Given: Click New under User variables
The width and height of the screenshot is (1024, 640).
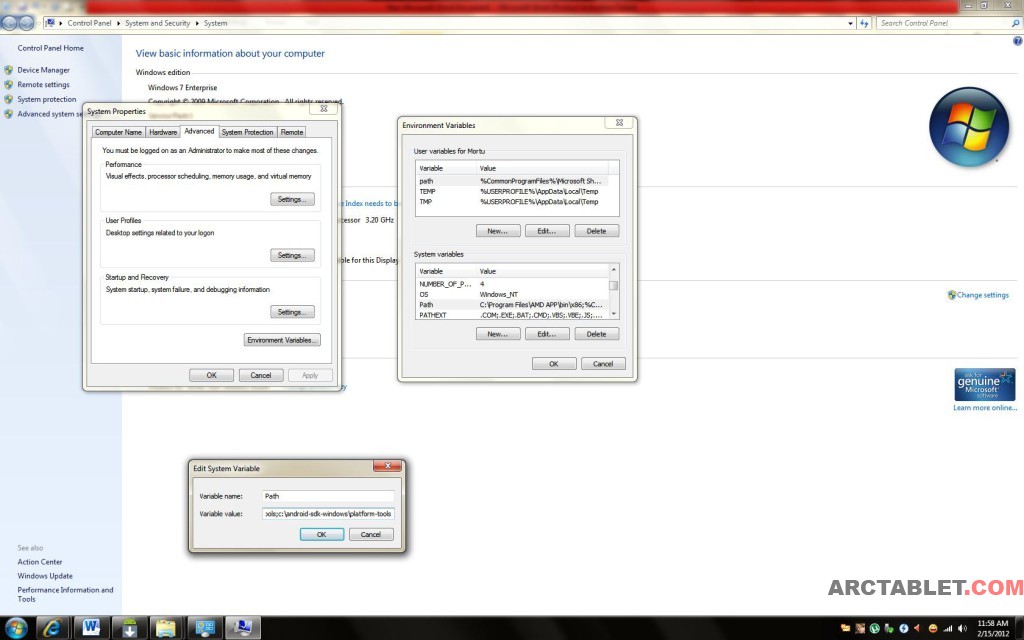Looking at the screenshot, I should tap(498, 231).
